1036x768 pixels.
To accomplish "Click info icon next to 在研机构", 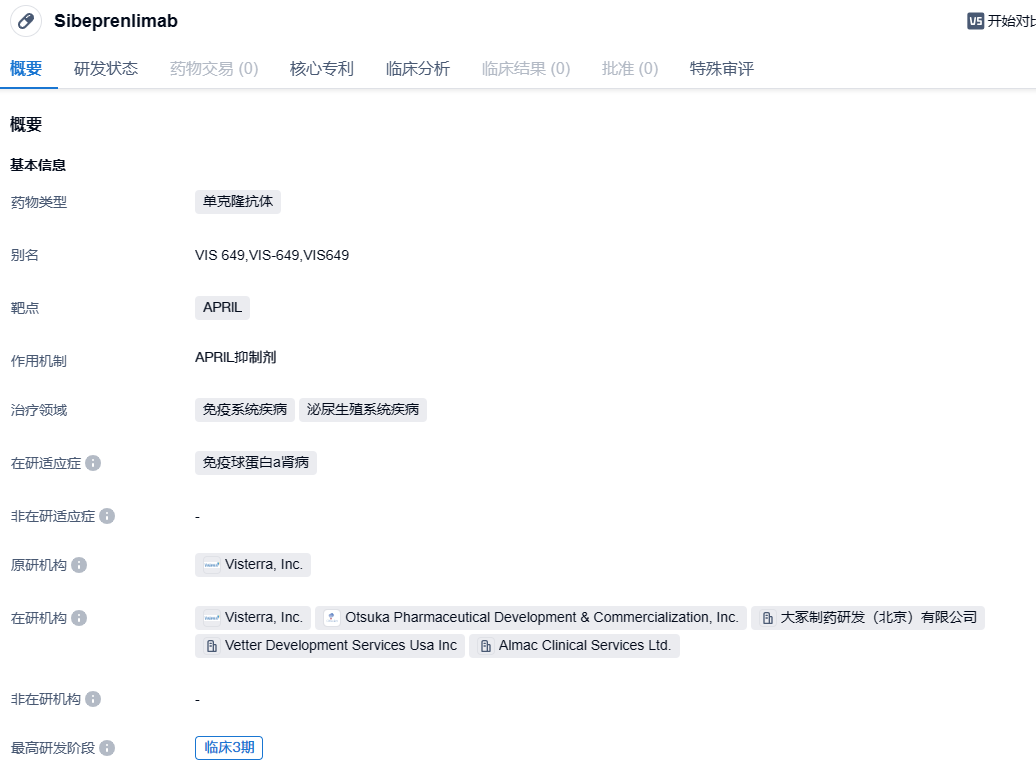I will (79, 618).
